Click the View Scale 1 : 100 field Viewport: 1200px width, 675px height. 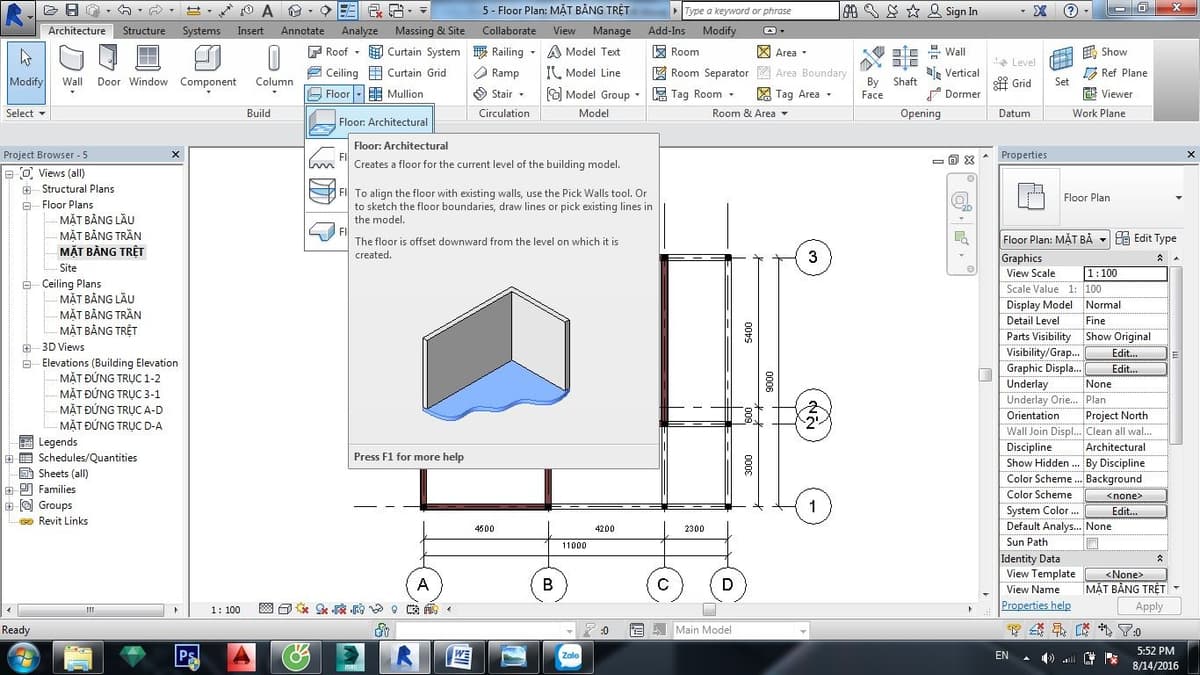click(x=1125, y=273)
